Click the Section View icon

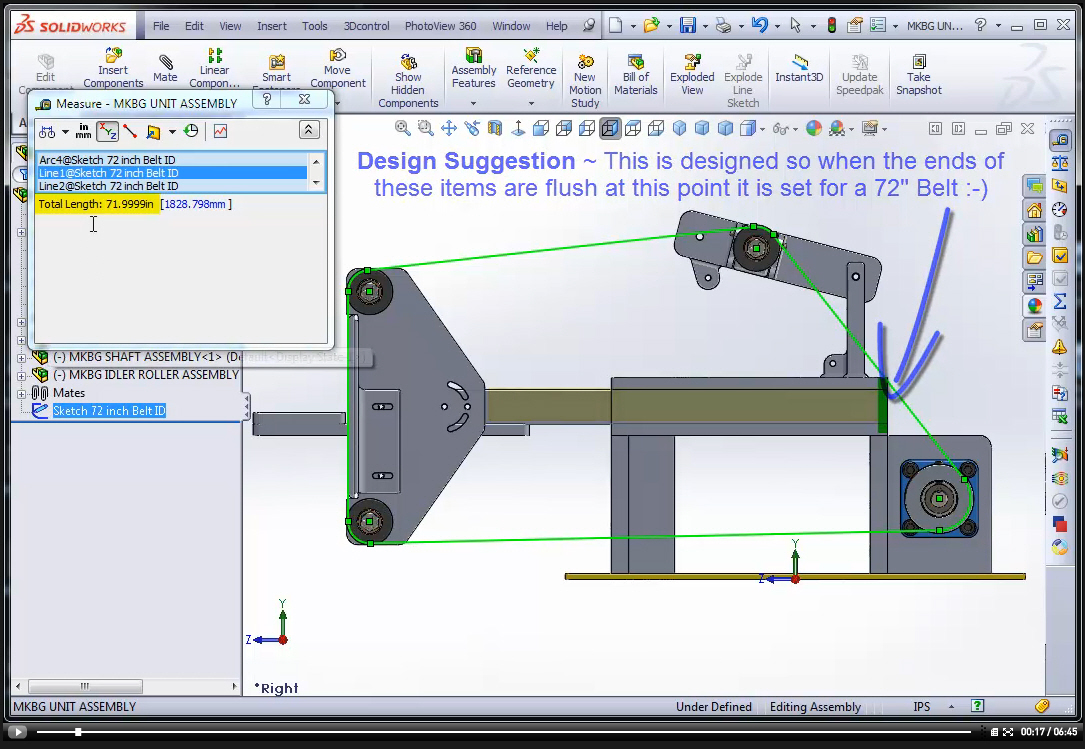point(495,128)
